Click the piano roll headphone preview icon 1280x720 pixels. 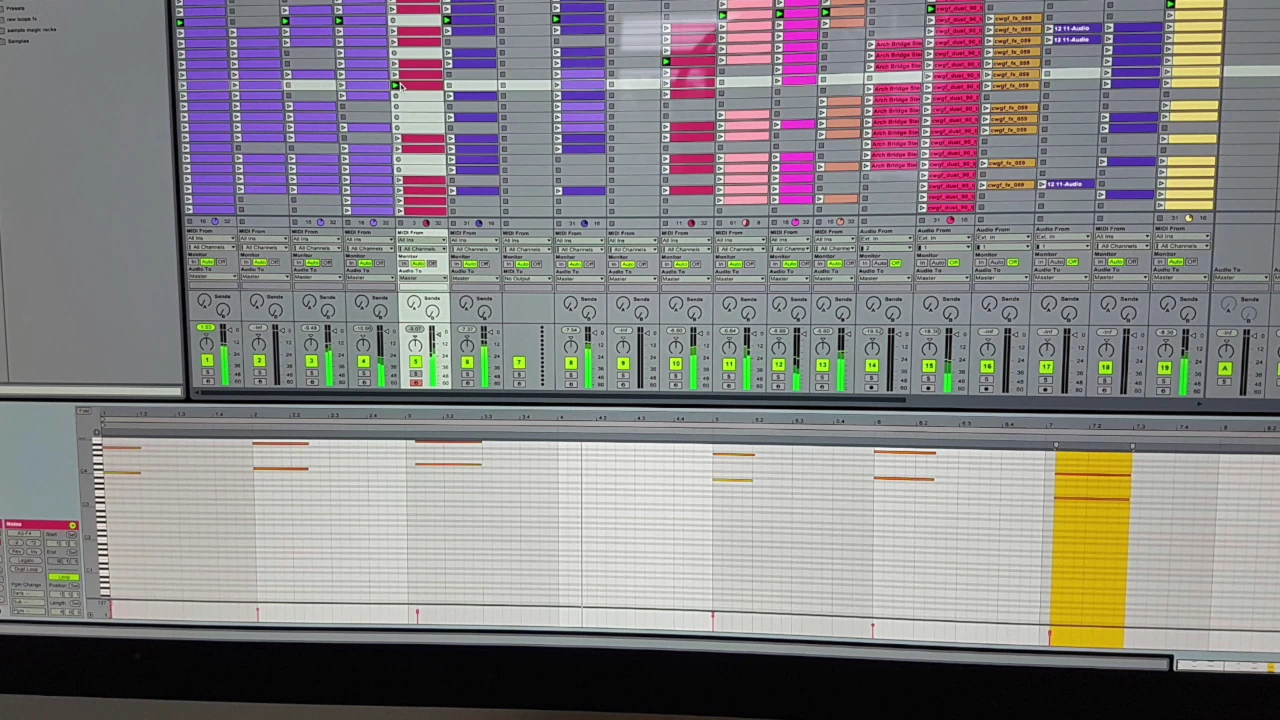(x=96, y=432)
